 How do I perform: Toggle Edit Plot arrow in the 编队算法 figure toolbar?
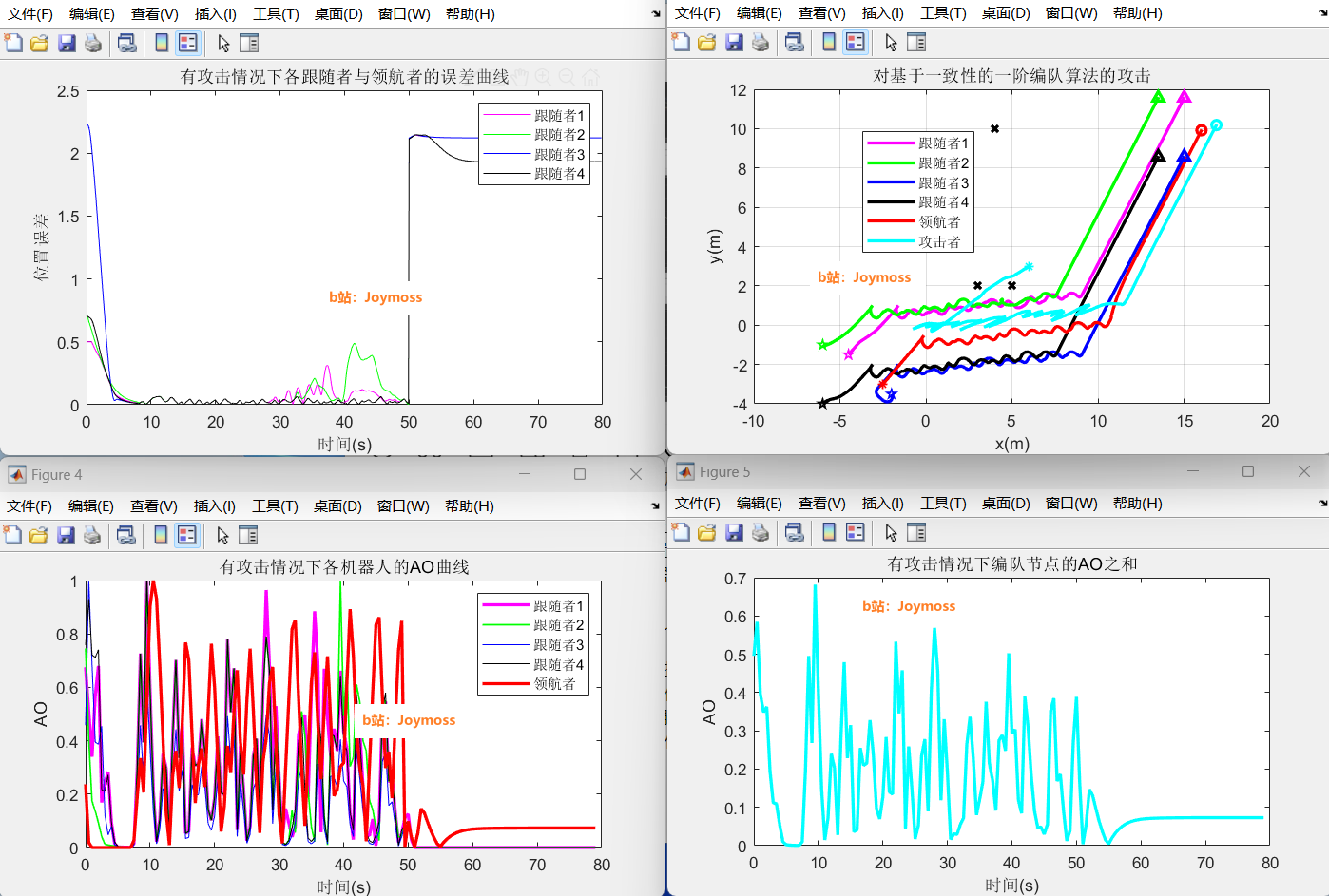tap(891, 42)
